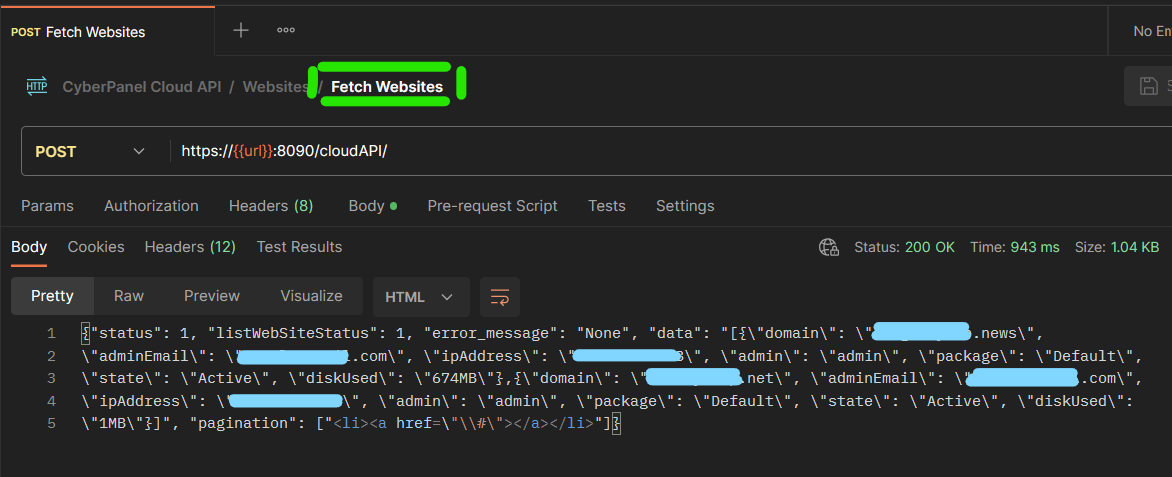This screenshot has height=477, width=1172.
Task: Click the HTTP request type icon
Action: tap(37, 87)
